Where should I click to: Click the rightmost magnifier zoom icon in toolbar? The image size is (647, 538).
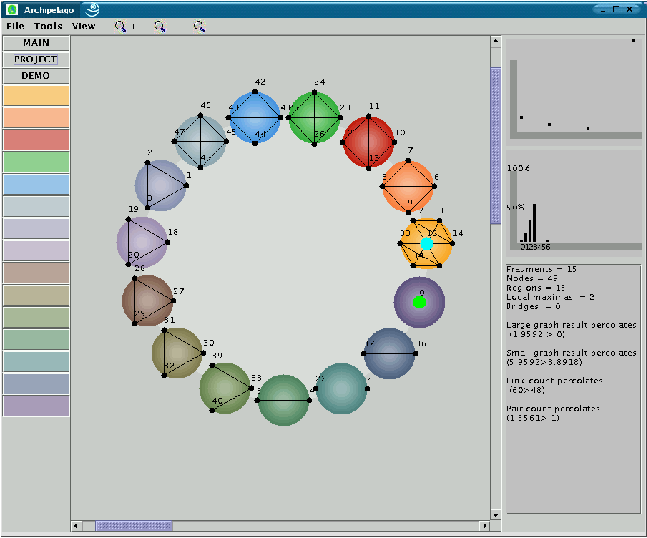[x=199, y=26]
